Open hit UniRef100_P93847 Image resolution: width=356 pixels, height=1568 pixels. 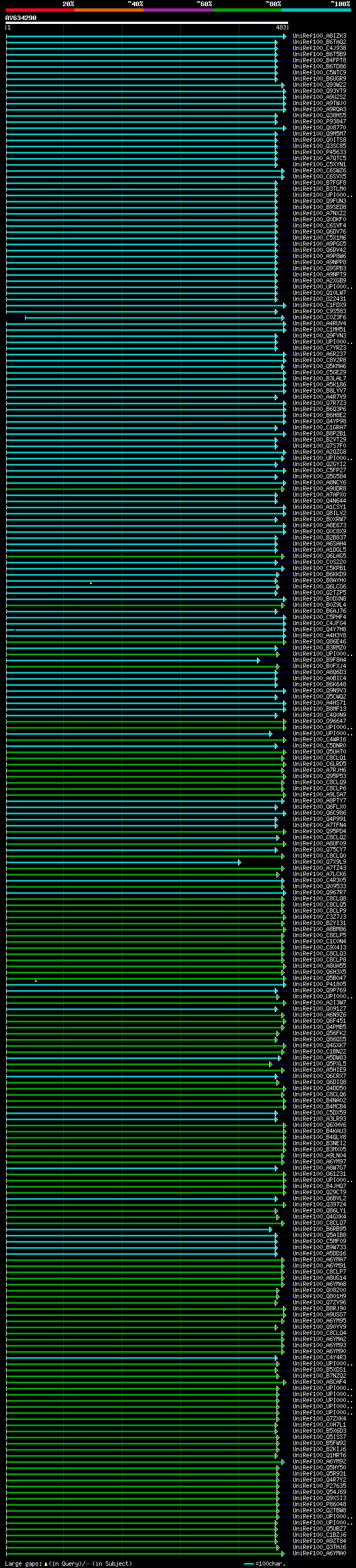click(319, 122)
